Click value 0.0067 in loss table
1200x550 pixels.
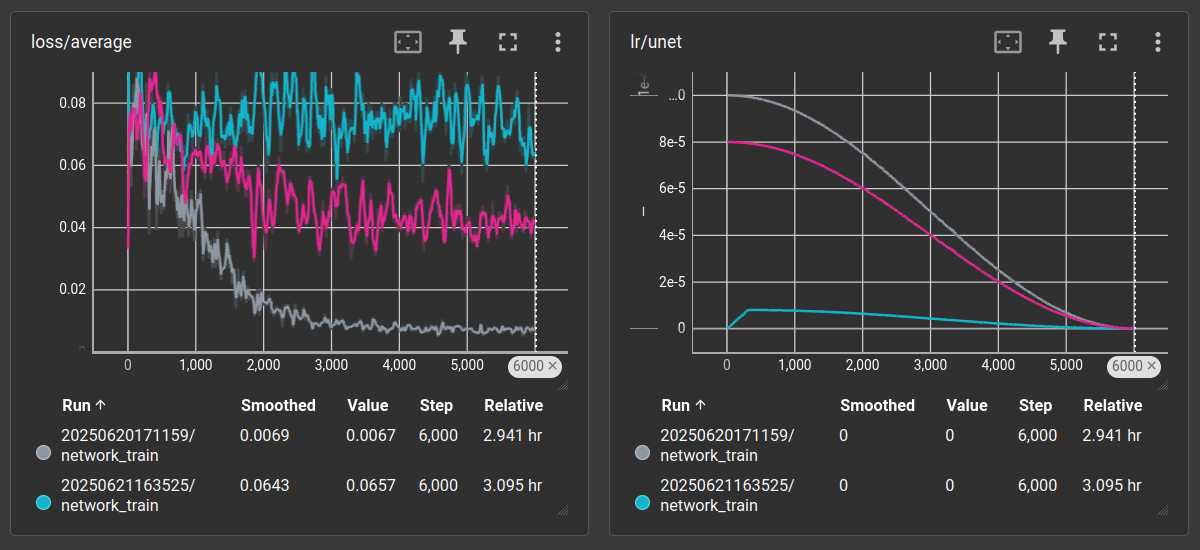coord(371,435)
